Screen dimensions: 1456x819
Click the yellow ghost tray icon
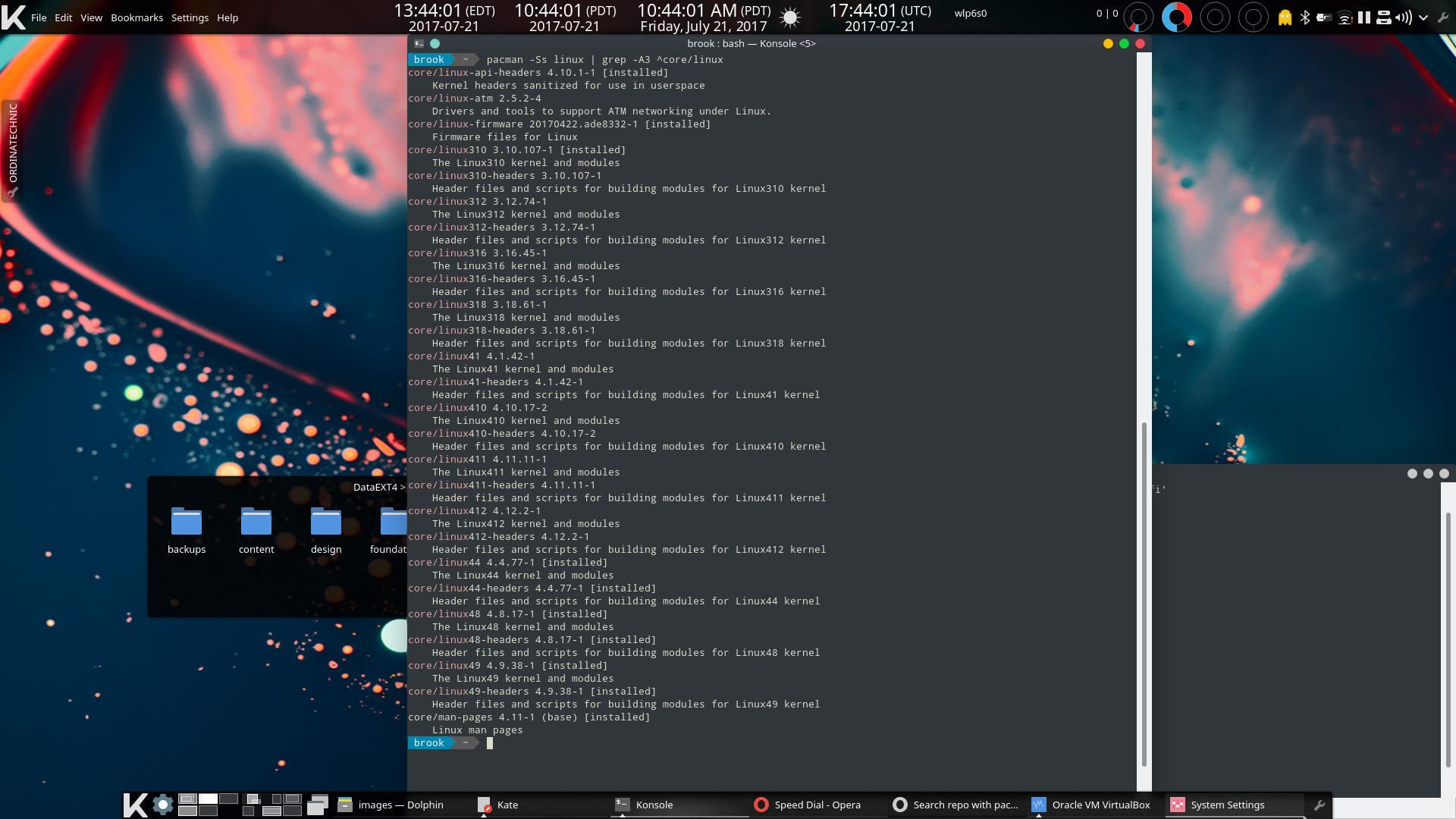tap(1285, 17)
